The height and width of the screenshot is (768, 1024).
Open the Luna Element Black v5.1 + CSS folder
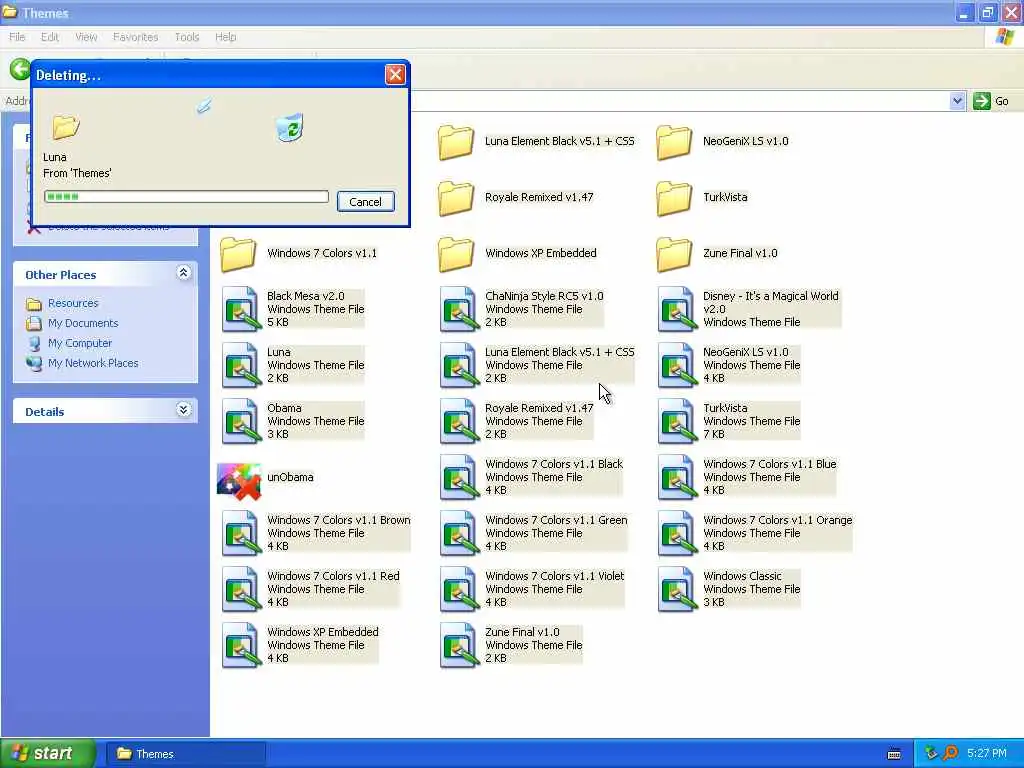click(x=456, y=142)
